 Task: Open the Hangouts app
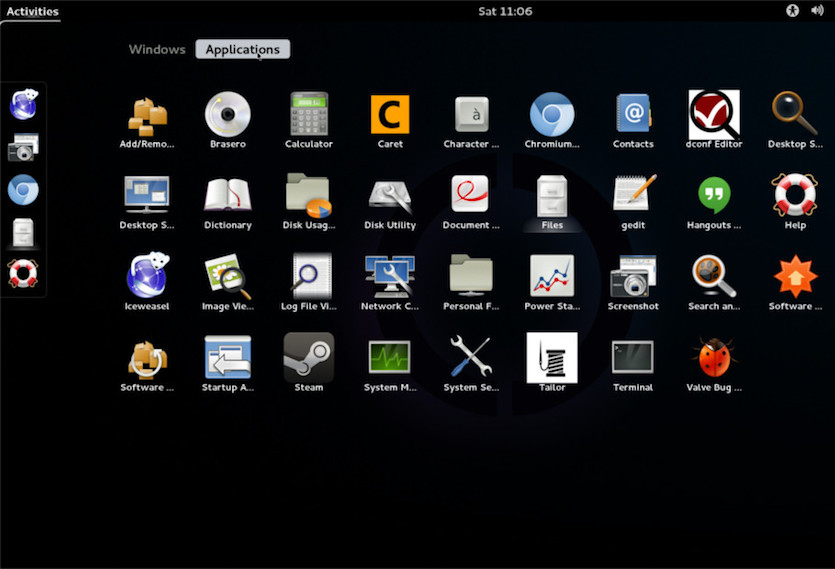(714, 202)
